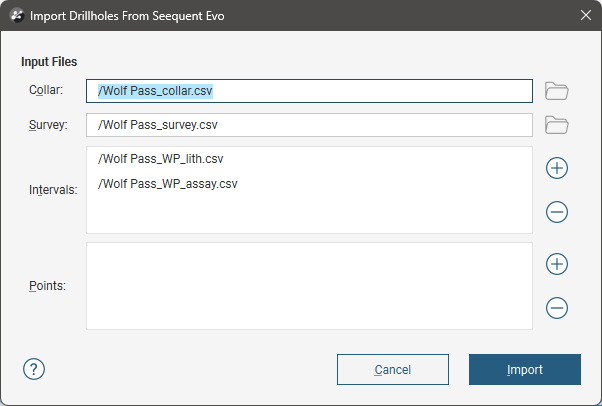Add a Points file with plus icon
Image resolution: width=602 pixels, height=406 pixels.
point(557,264)
